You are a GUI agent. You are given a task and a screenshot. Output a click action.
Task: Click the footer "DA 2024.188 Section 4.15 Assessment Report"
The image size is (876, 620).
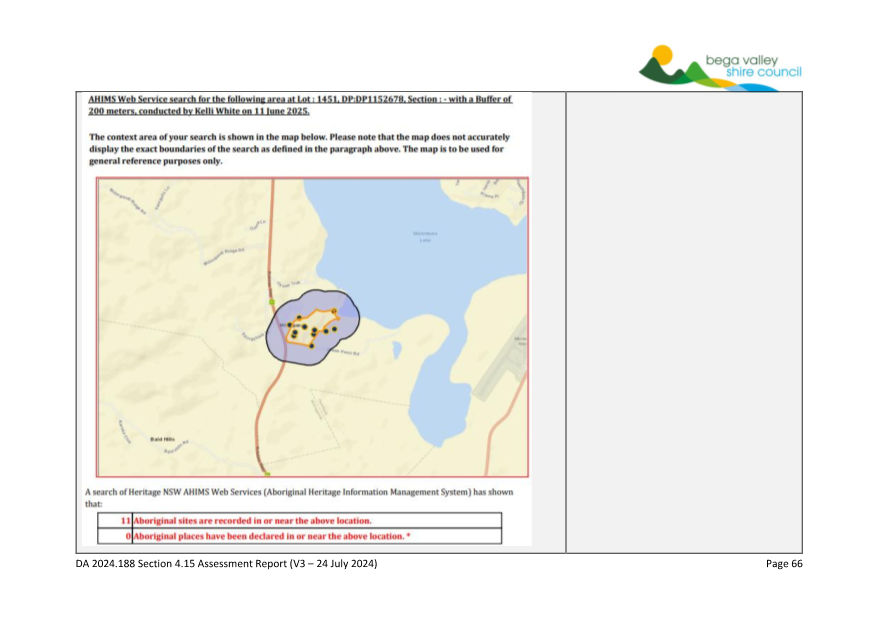pyautogui.click(x=226, y=564)
